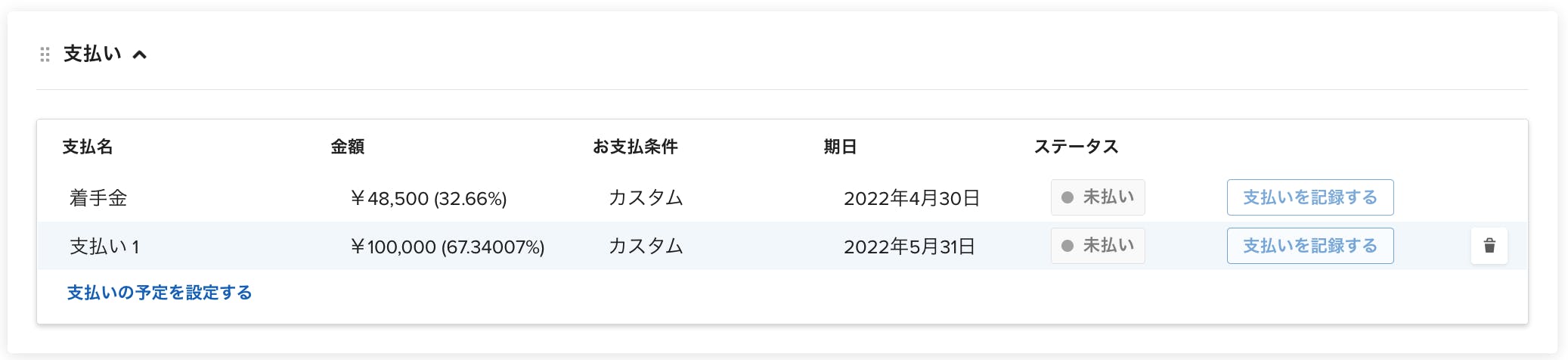Click the 金額 column header
The width and height of the screenshot is (1568, 360).
pos(348,147)
